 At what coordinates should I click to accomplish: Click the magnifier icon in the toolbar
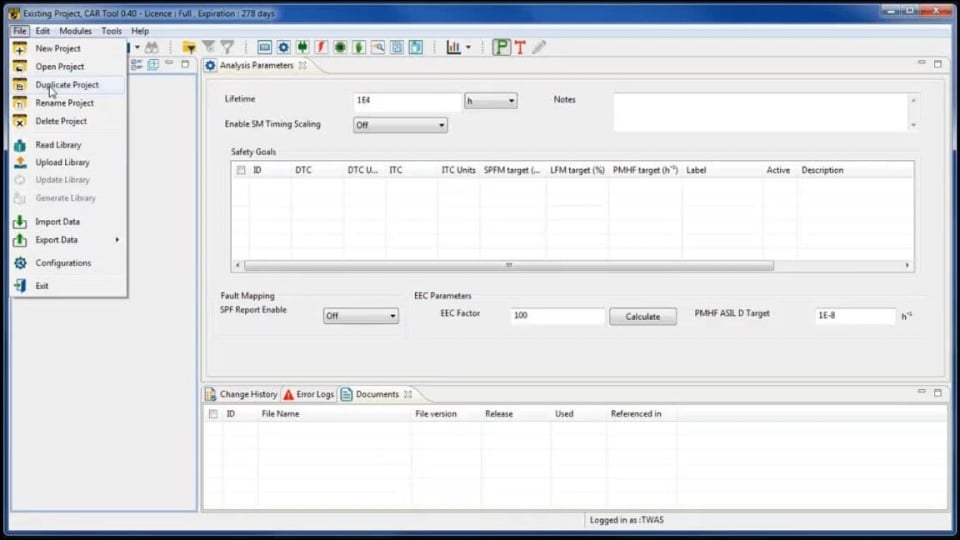coord(378,47)
